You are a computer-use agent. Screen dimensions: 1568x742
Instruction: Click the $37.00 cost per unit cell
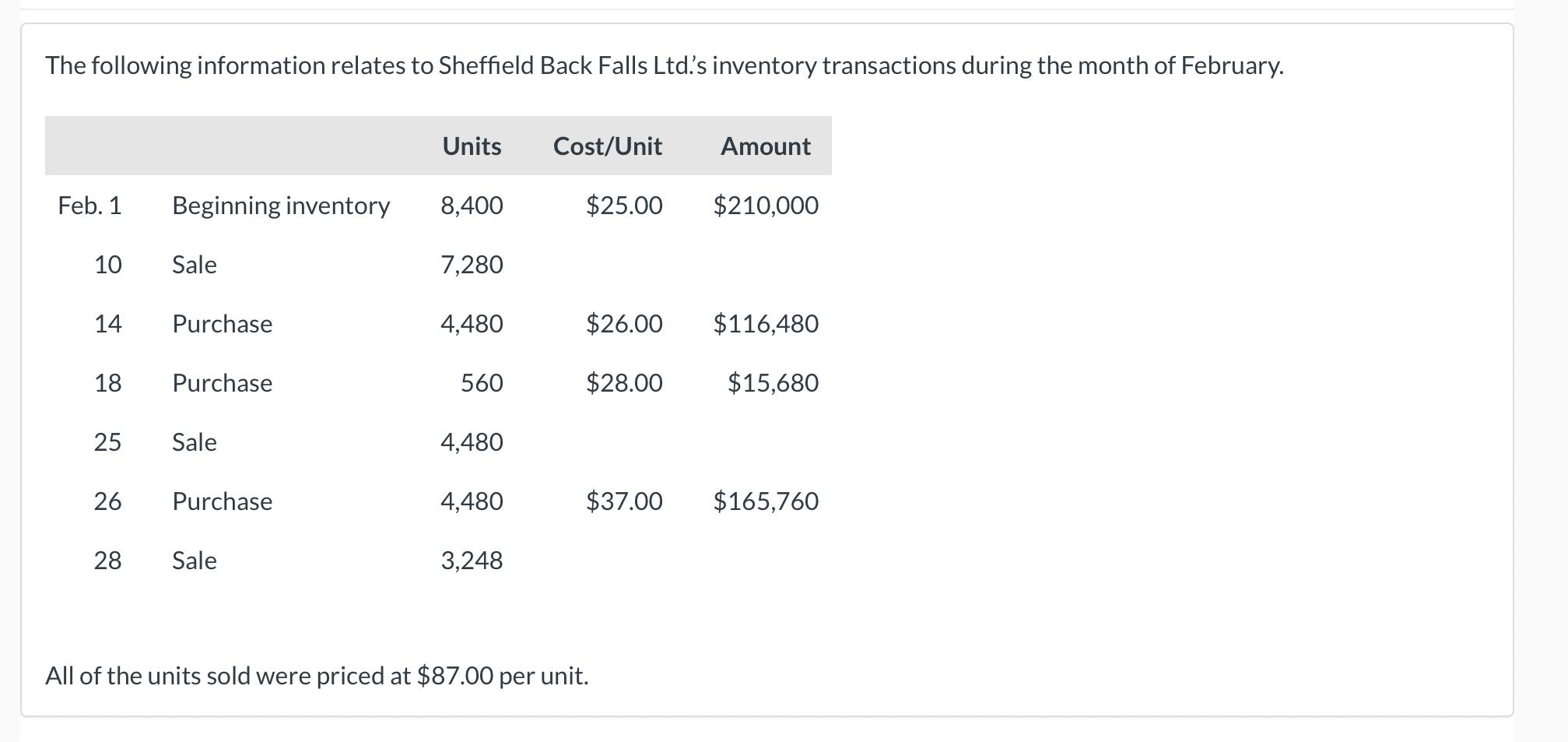(x=624, y=501)
